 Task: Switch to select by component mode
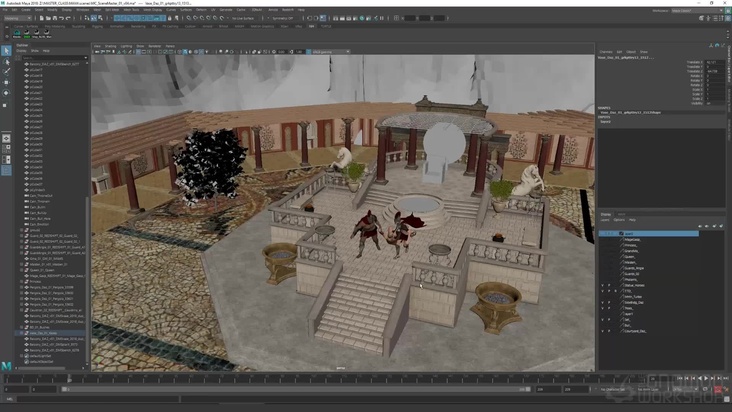tap(100, 18)
